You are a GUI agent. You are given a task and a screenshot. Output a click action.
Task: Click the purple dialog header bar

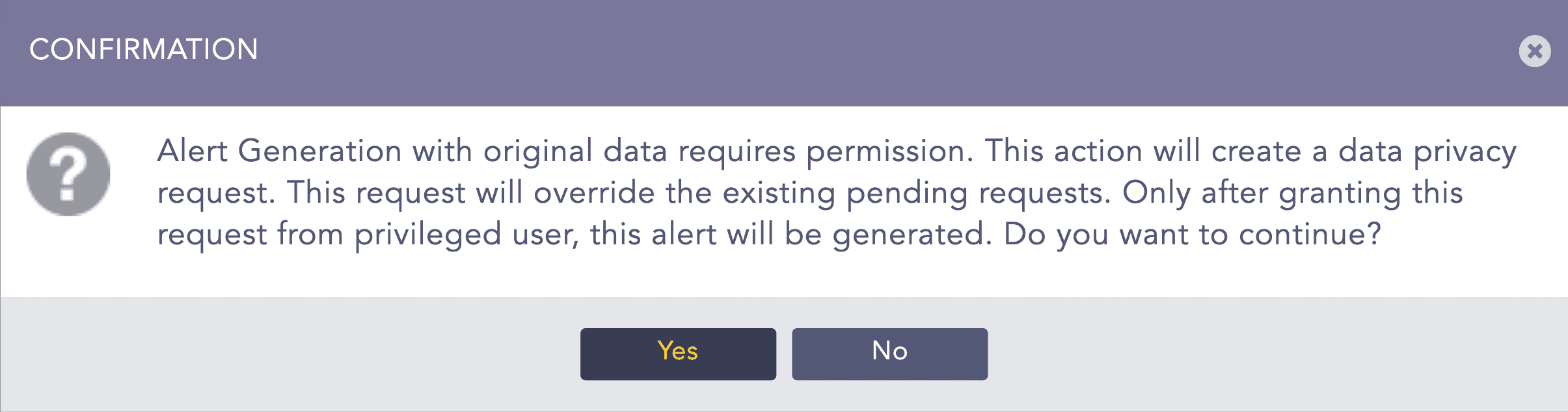pyautogui.click(x=781, y=51)
